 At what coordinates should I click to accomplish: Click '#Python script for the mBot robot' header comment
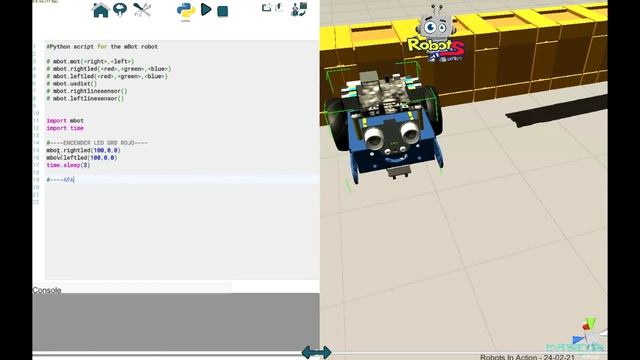(x=102, y=47)
